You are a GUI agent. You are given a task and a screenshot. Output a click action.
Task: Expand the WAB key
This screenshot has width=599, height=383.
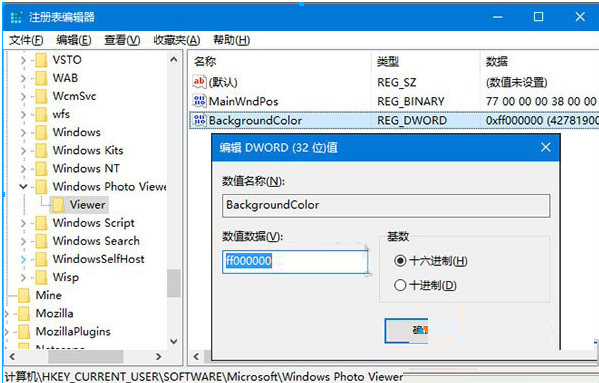click(23, 78)
